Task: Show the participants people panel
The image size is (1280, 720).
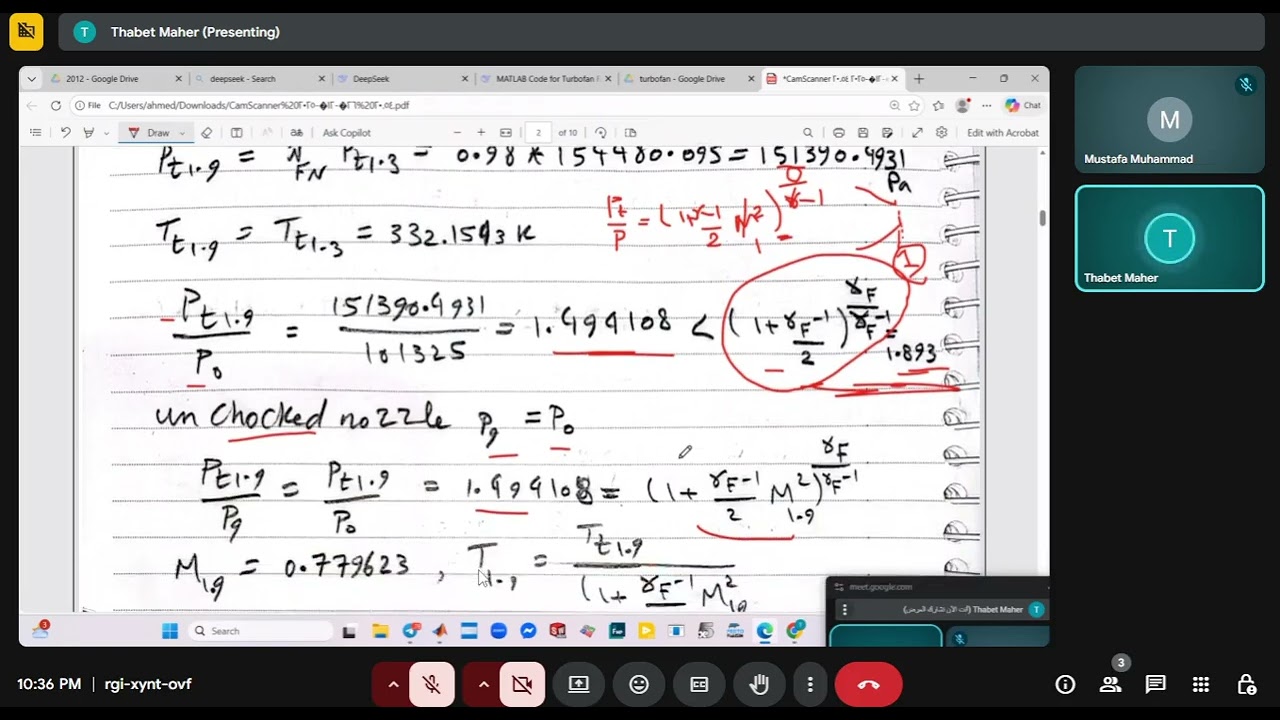Action: 1111,685
